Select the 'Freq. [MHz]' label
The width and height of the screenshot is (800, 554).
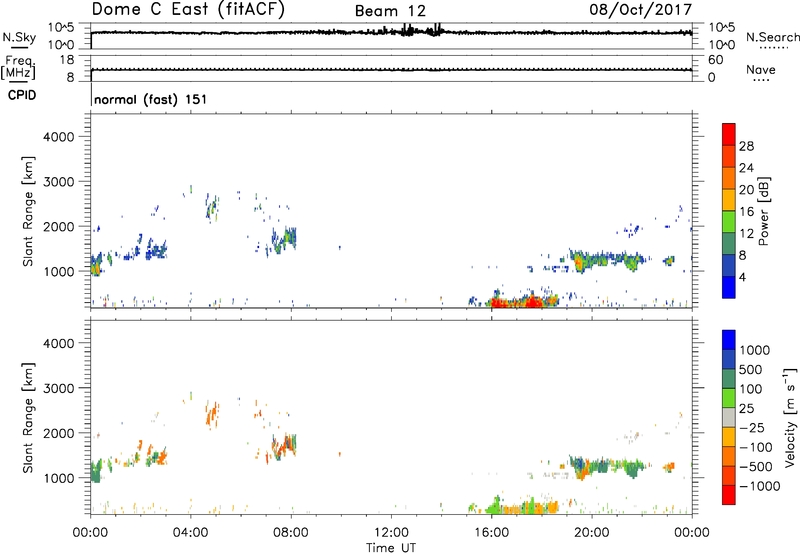coord(18,67)
